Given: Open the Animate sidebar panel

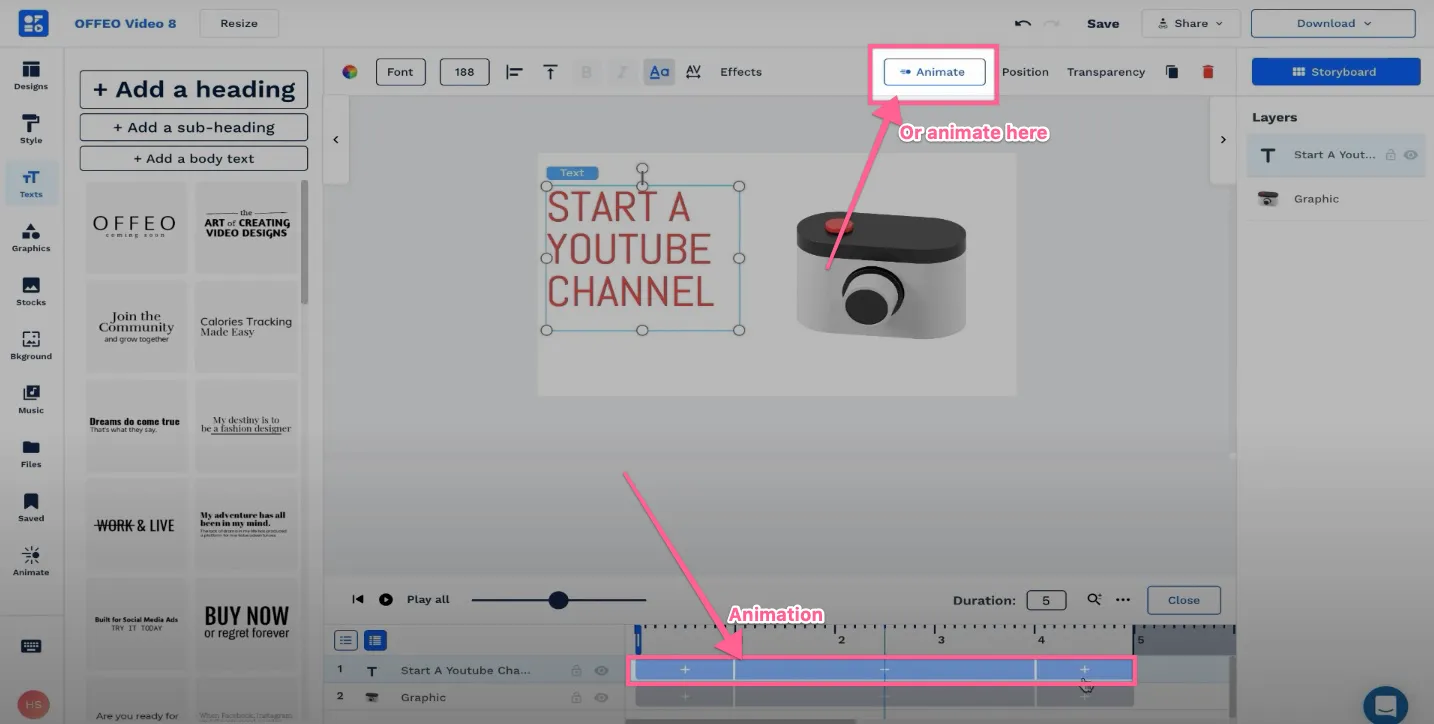Looking at the screenshot, I should tap(31, 561).
